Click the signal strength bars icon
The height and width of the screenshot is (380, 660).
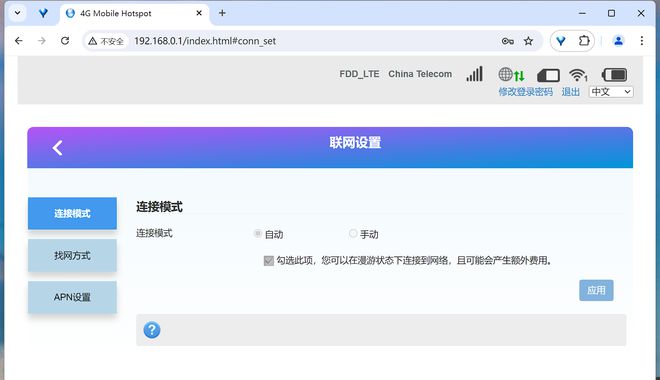coord(474,74)
